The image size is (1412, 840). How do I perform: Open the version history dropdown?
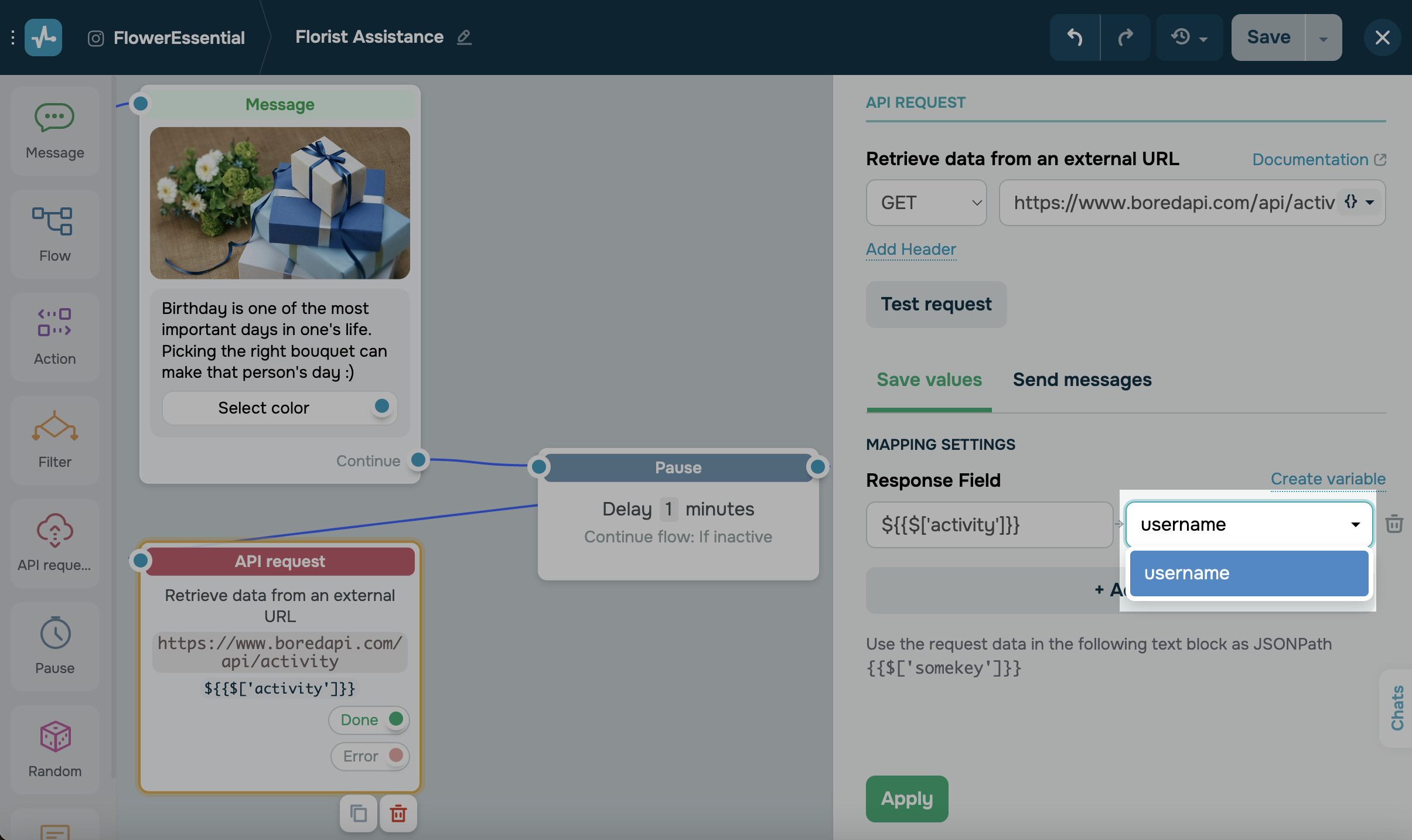click(1189, 37)
